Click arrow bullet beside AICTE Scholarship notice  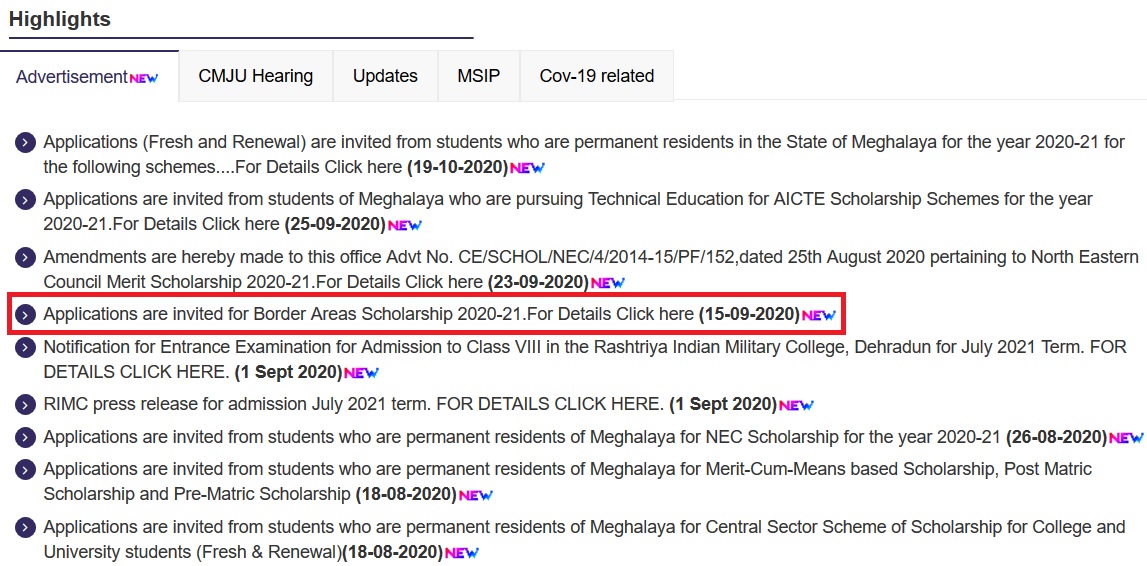pos(26,200)
